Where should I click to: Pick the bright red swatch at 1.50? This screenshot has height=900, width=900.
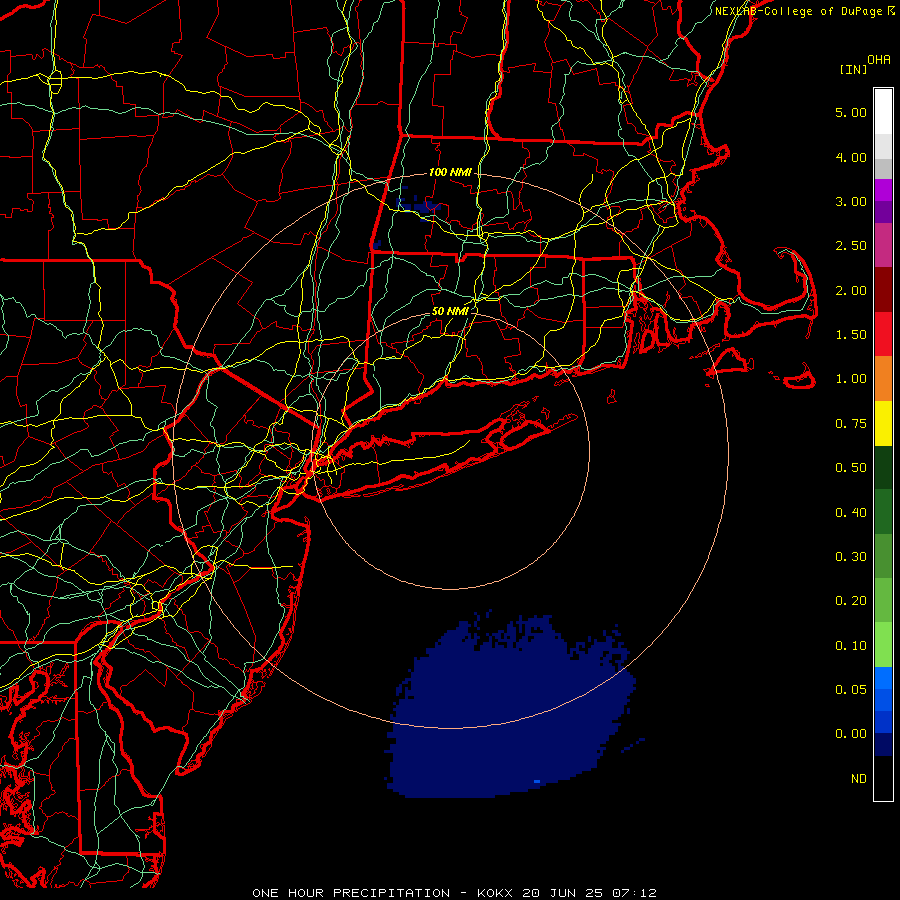[x=883, y=334]
